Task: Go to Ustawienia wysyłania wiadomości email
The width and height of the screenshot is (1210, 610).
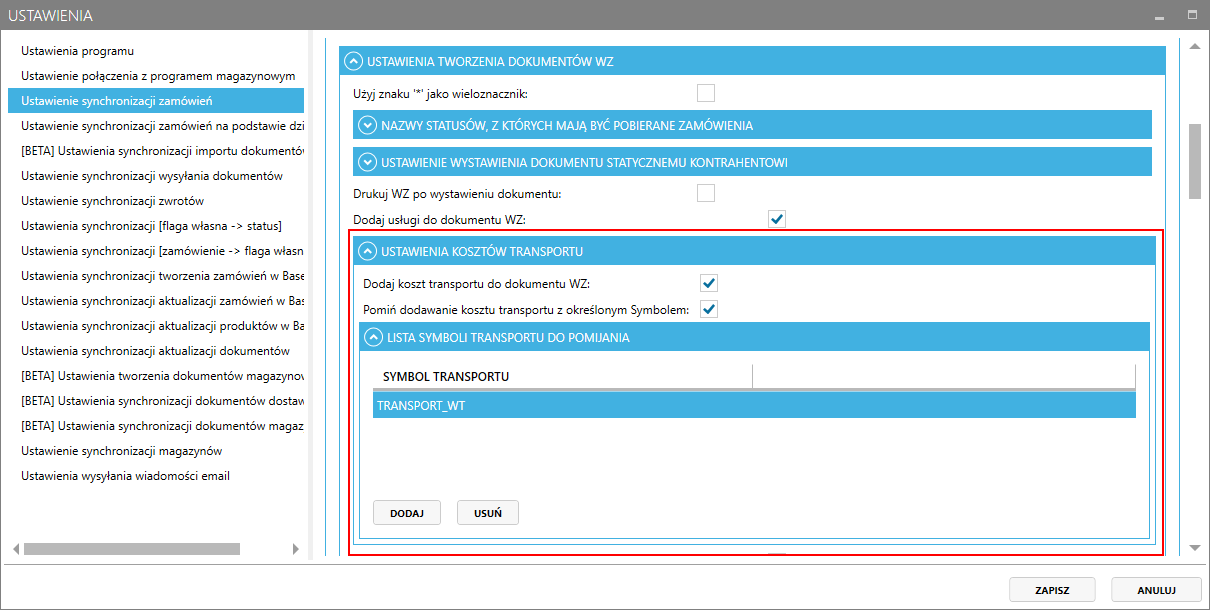Action: click(x=125, y=476)
